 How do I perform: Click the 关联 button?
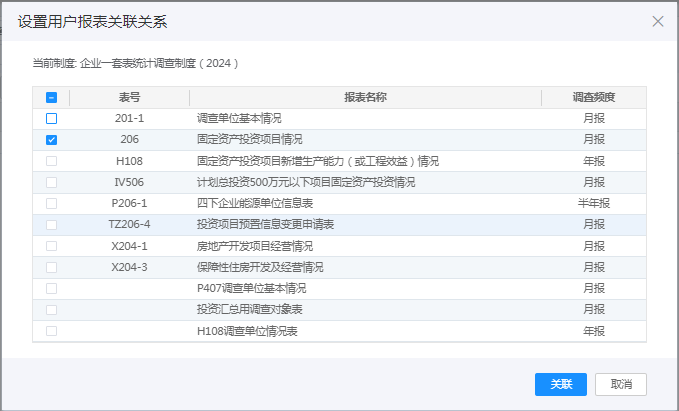tap(561, 385)
